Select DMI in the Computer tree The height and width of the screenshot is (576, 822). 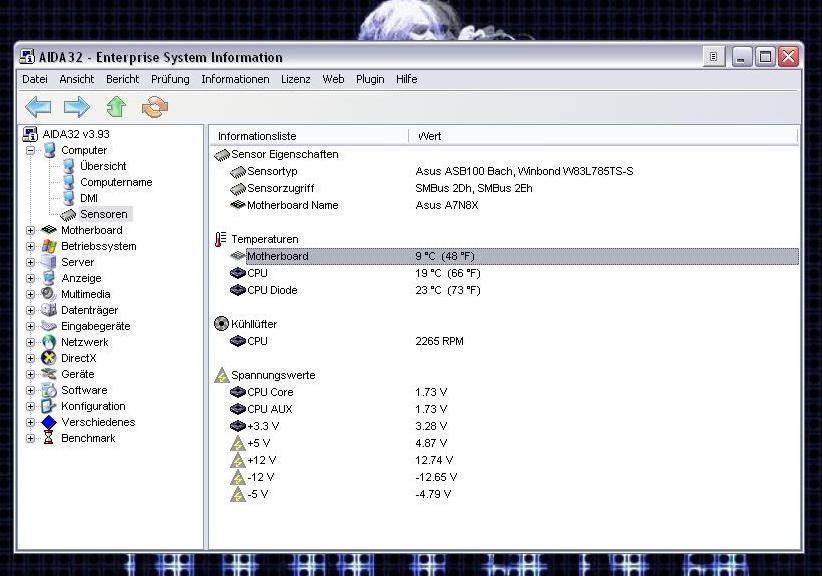tap(89, 198)
